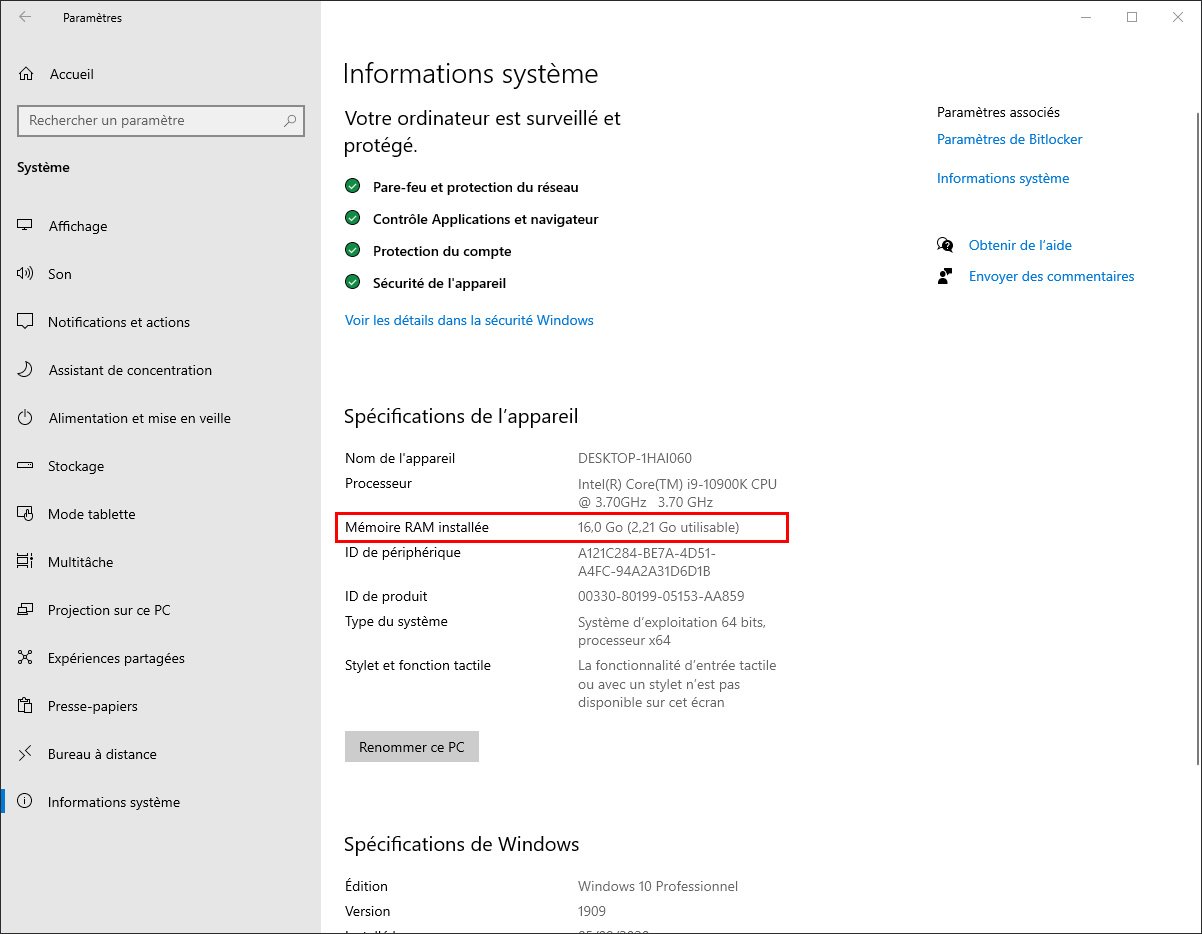Click the Informations système info icon
This screenshot has width=1202, height=934.
coord(26,802)
